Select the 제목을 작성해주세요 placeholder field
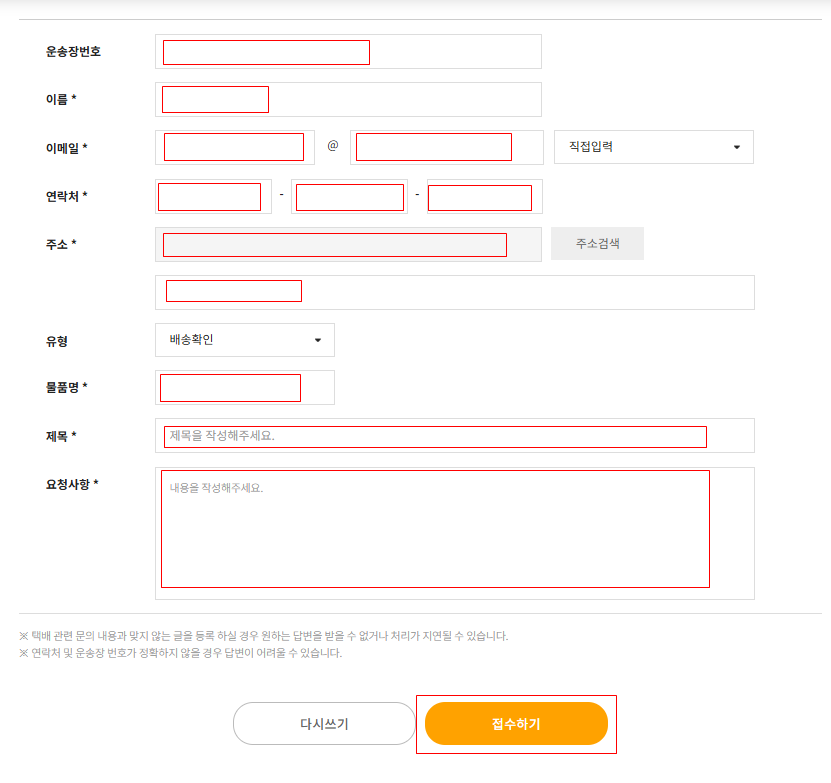Viewport: 831px width, 783px height. (433, 434)
